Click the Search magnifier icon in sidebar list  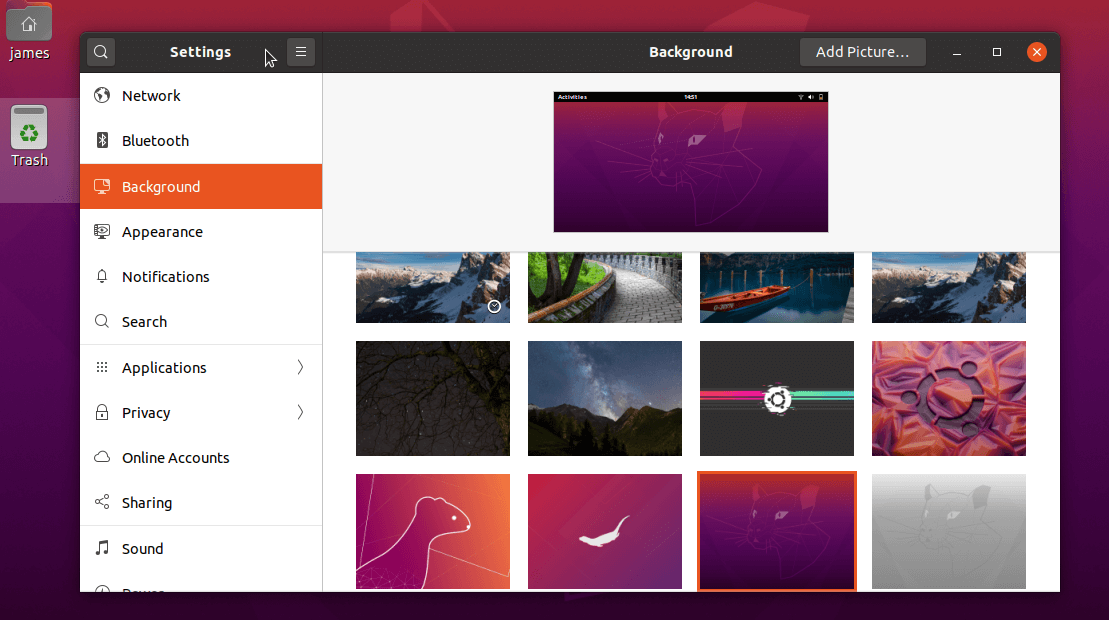pos(102,321)
